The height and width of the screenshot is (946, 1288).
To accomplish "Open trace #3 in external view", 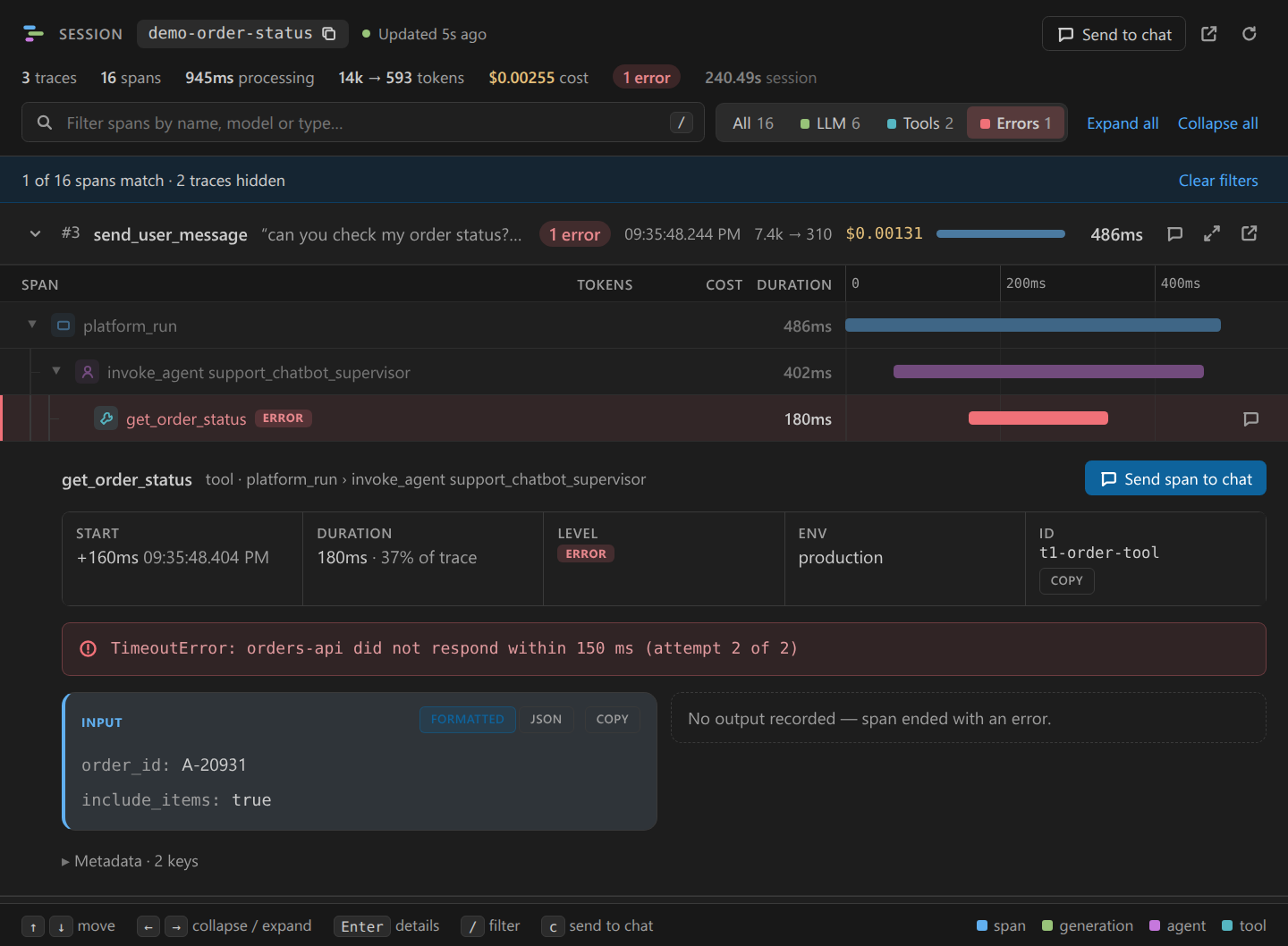I will click(x=1250, y=234).
